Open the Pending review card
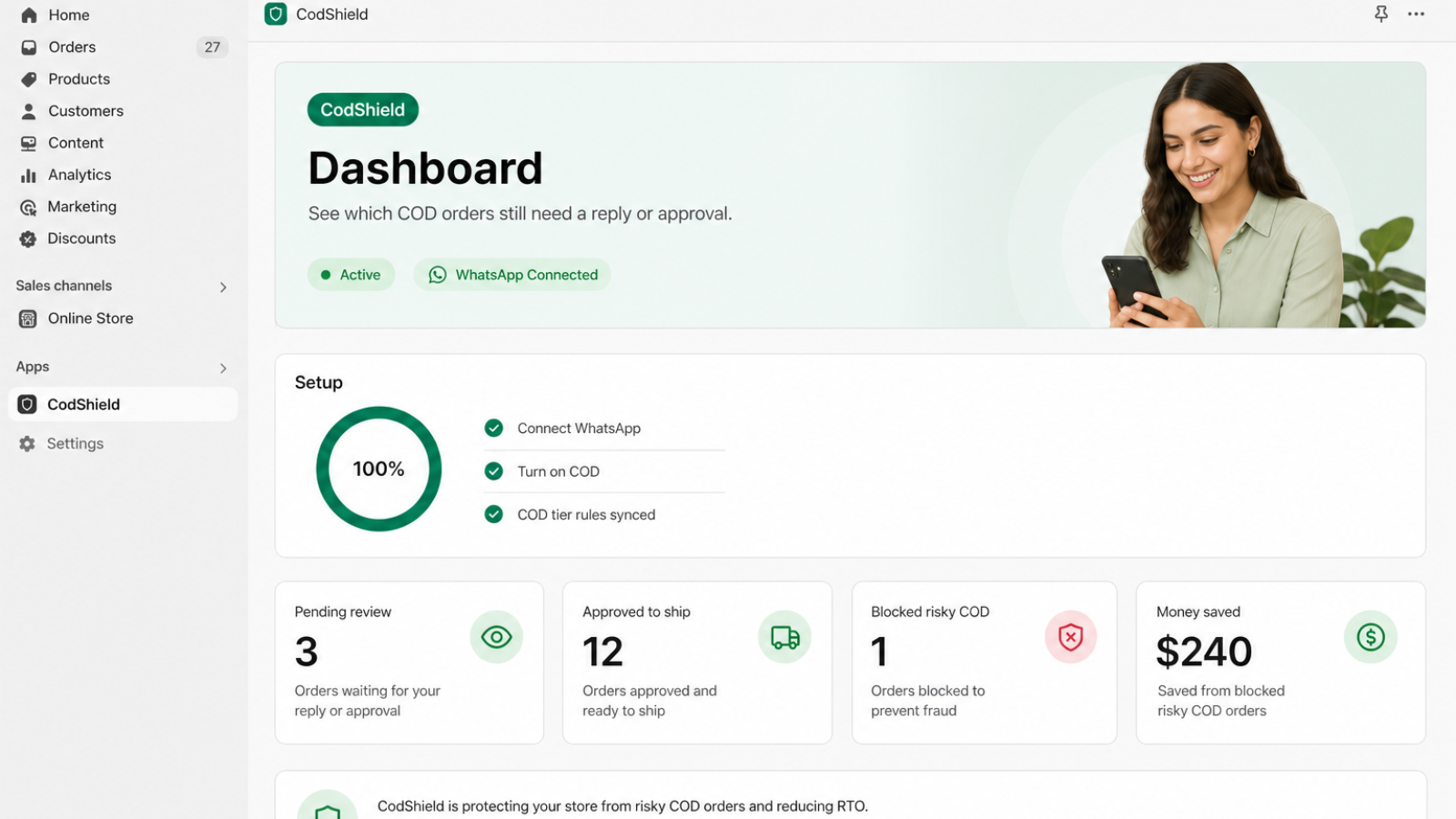The image size is (1456, 819). tap(409, 662)
